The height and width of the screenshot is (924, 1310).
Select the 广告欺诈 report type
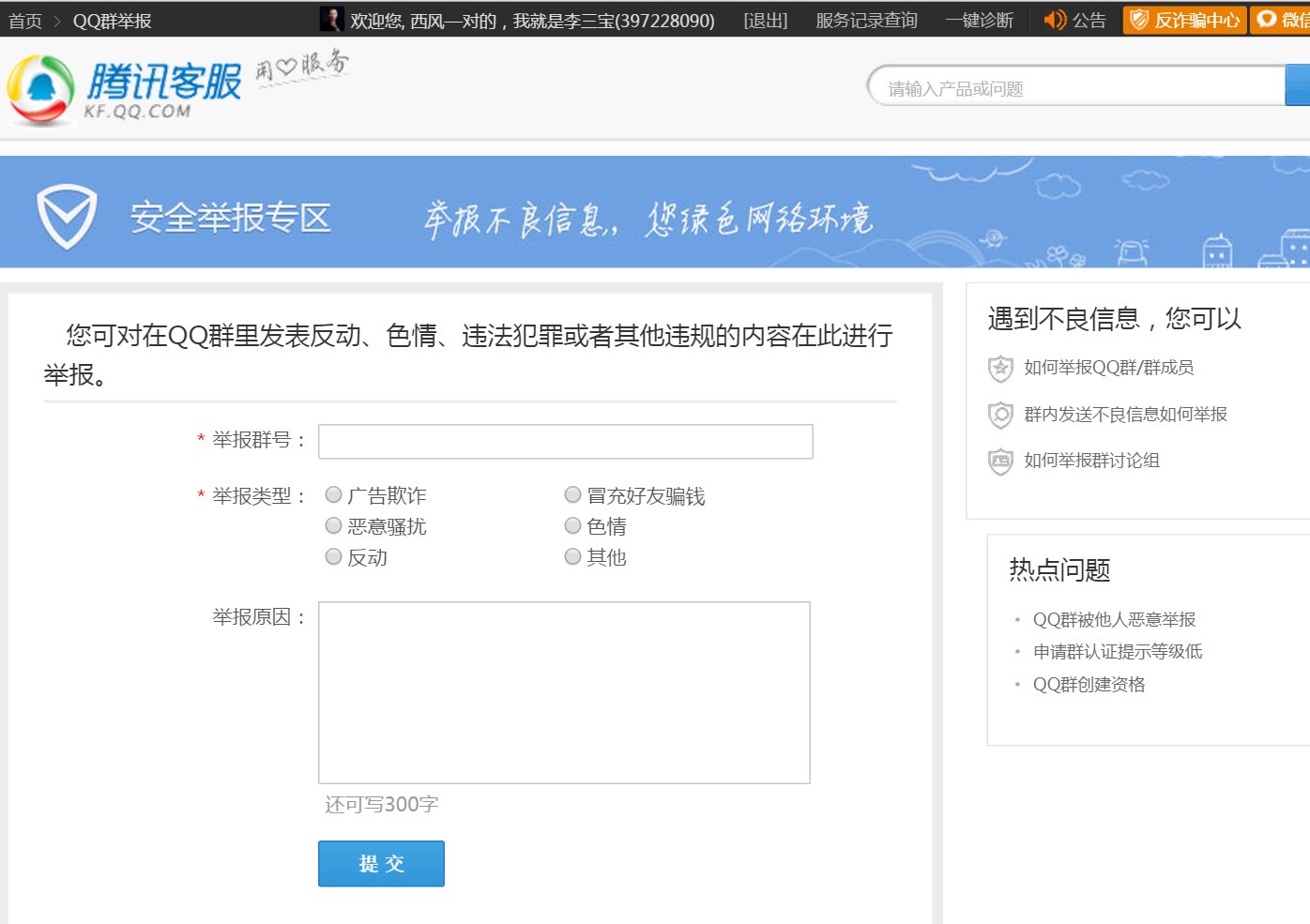pyautogui.click(x=333, y=494)
